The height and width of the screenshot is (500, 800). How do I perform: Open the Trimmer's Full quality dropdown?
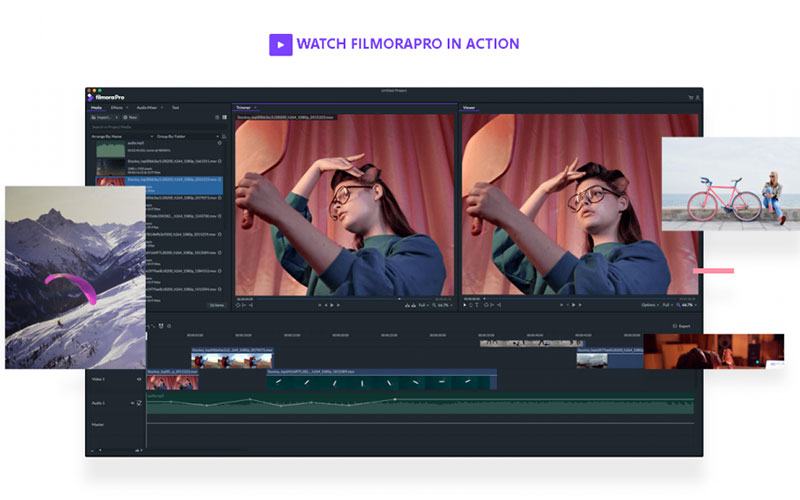click(423, 305)
